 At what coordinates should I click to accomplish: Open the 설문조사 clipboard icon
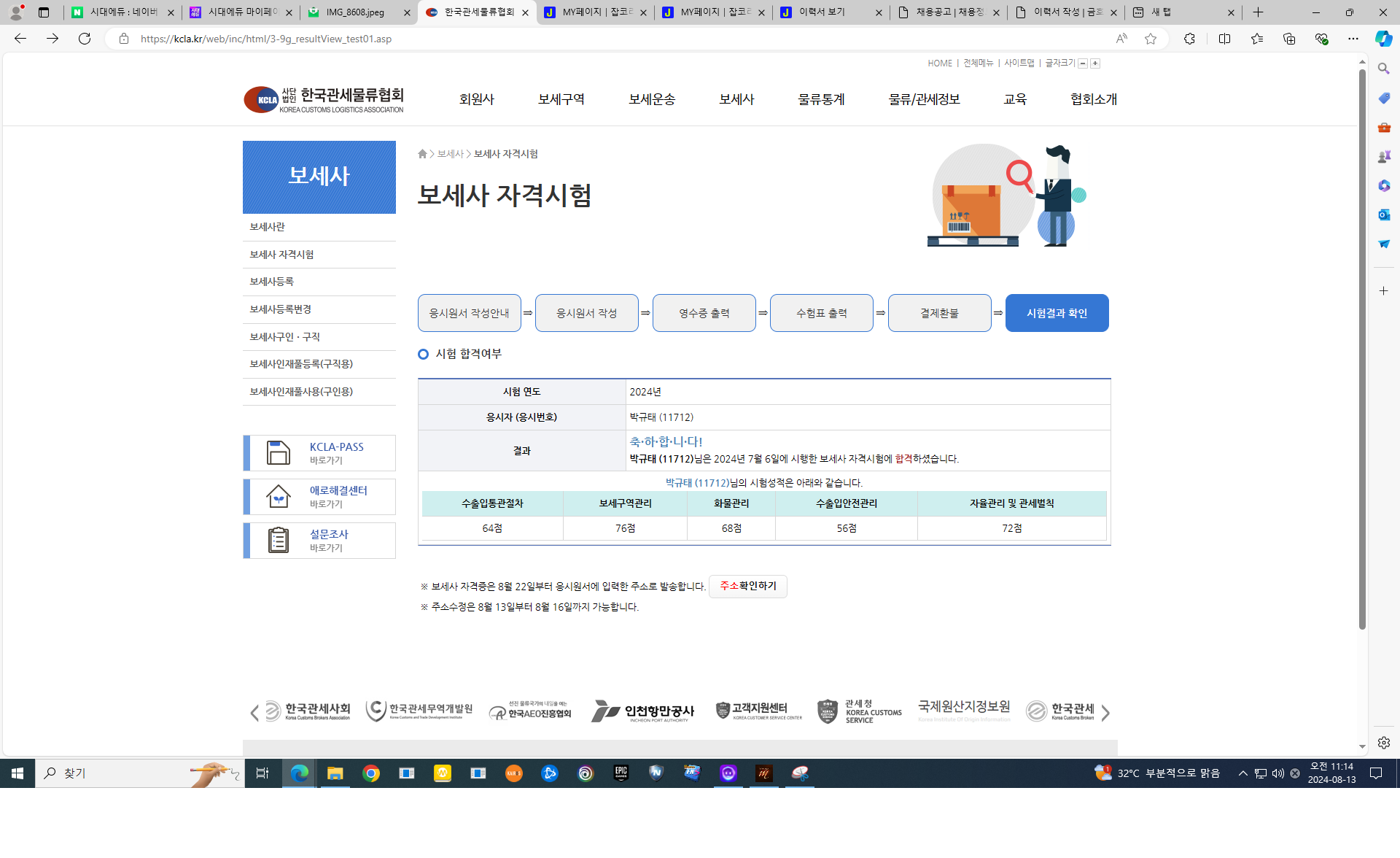[x=278, y=541]
